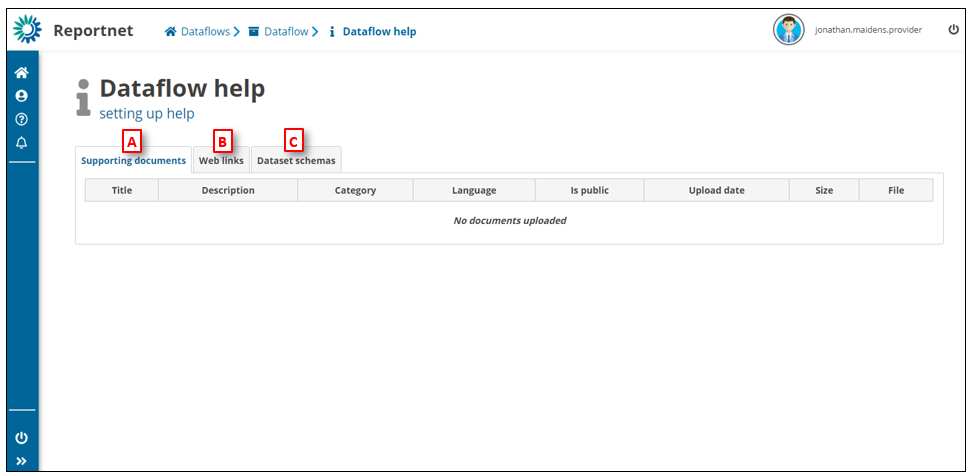969x472 pixels.
Task: Click the Title column header
Action: pos(122,190)
